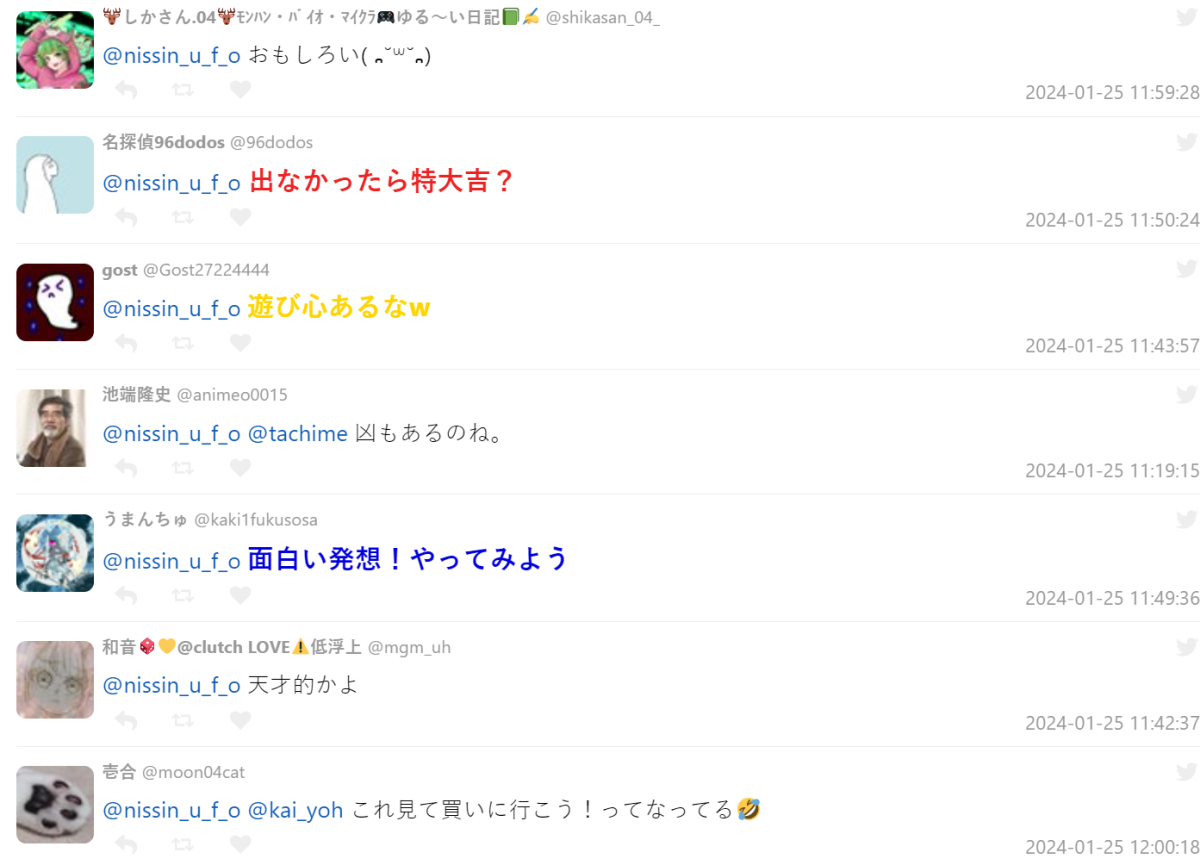Open the @tachime mention link
Viewport: 1200px width, 865px height.
[297, 434]
